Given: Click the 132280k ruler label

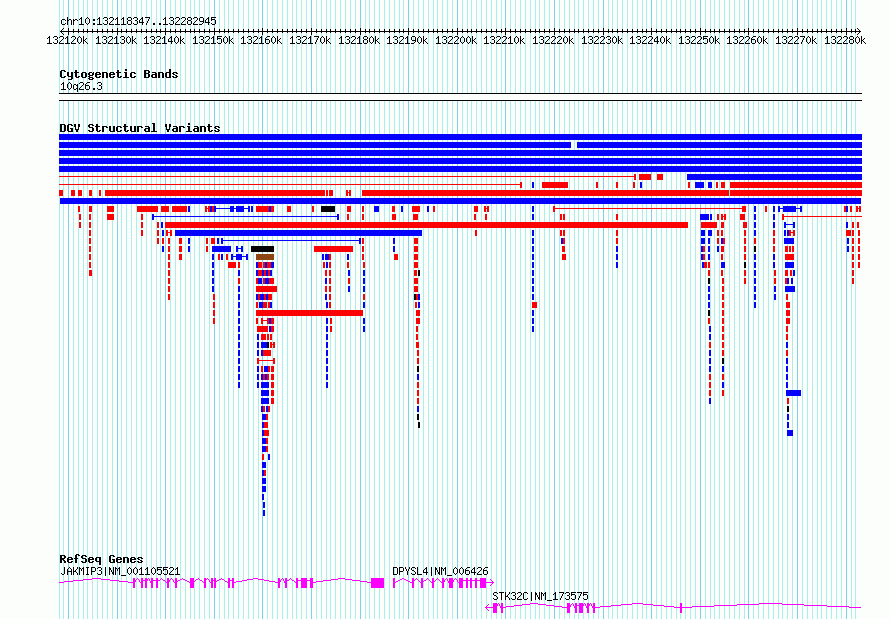Looking at the screenshot, I should tap(845, 40).
